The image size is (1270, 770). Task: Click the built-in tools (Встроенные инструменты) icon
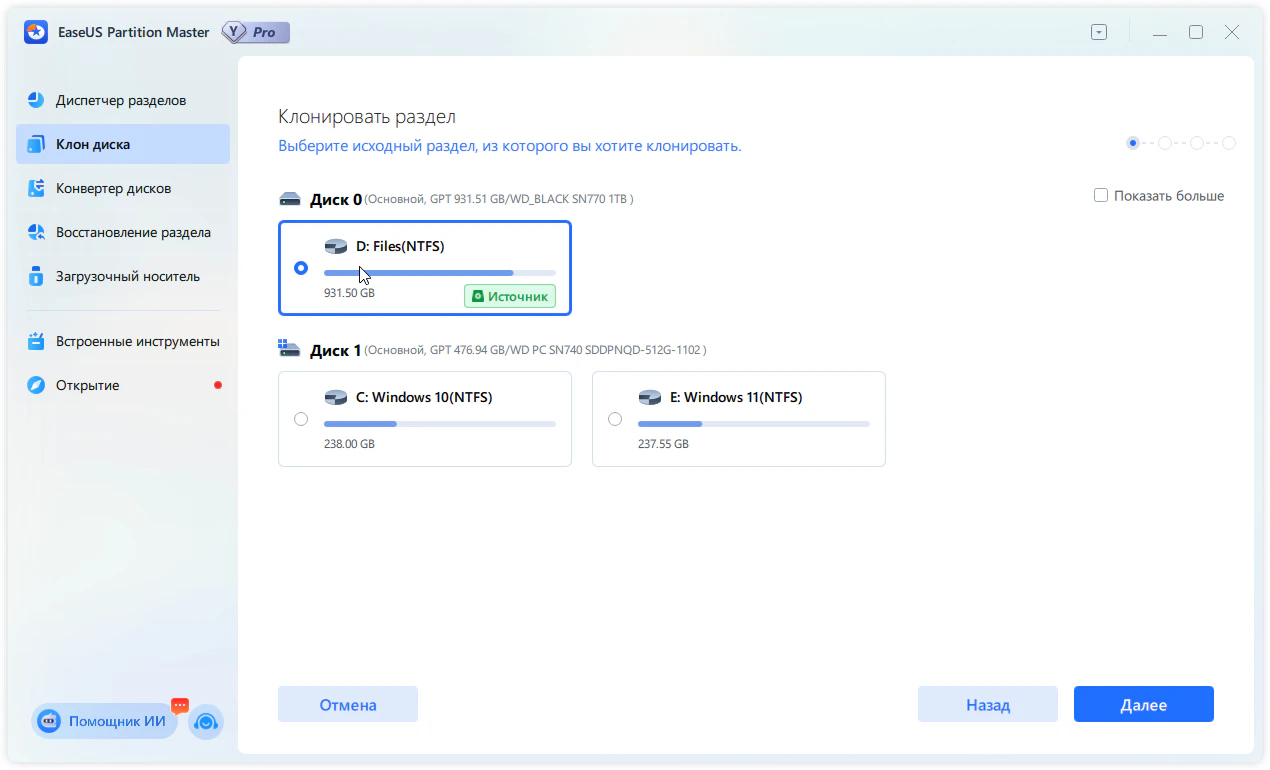[36, 341]
